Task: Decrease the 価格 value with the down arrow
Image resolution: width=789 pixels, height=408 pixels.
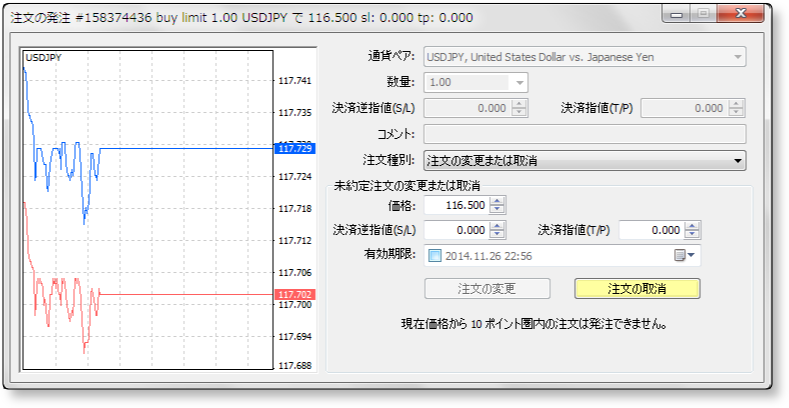Action: [497, 209]
